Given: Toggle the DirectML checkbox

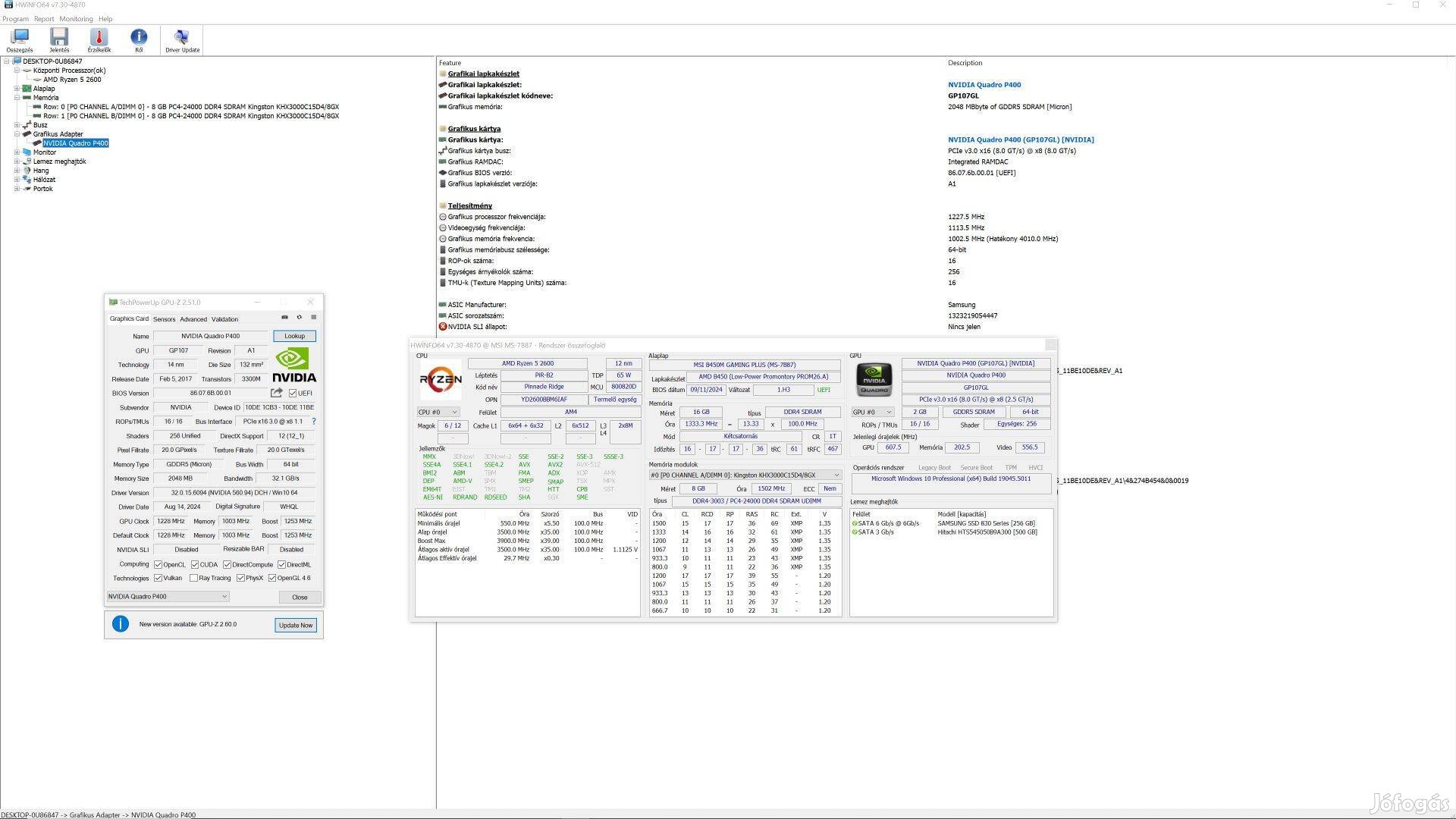Looking at the screenshot, I should [281, 565].
